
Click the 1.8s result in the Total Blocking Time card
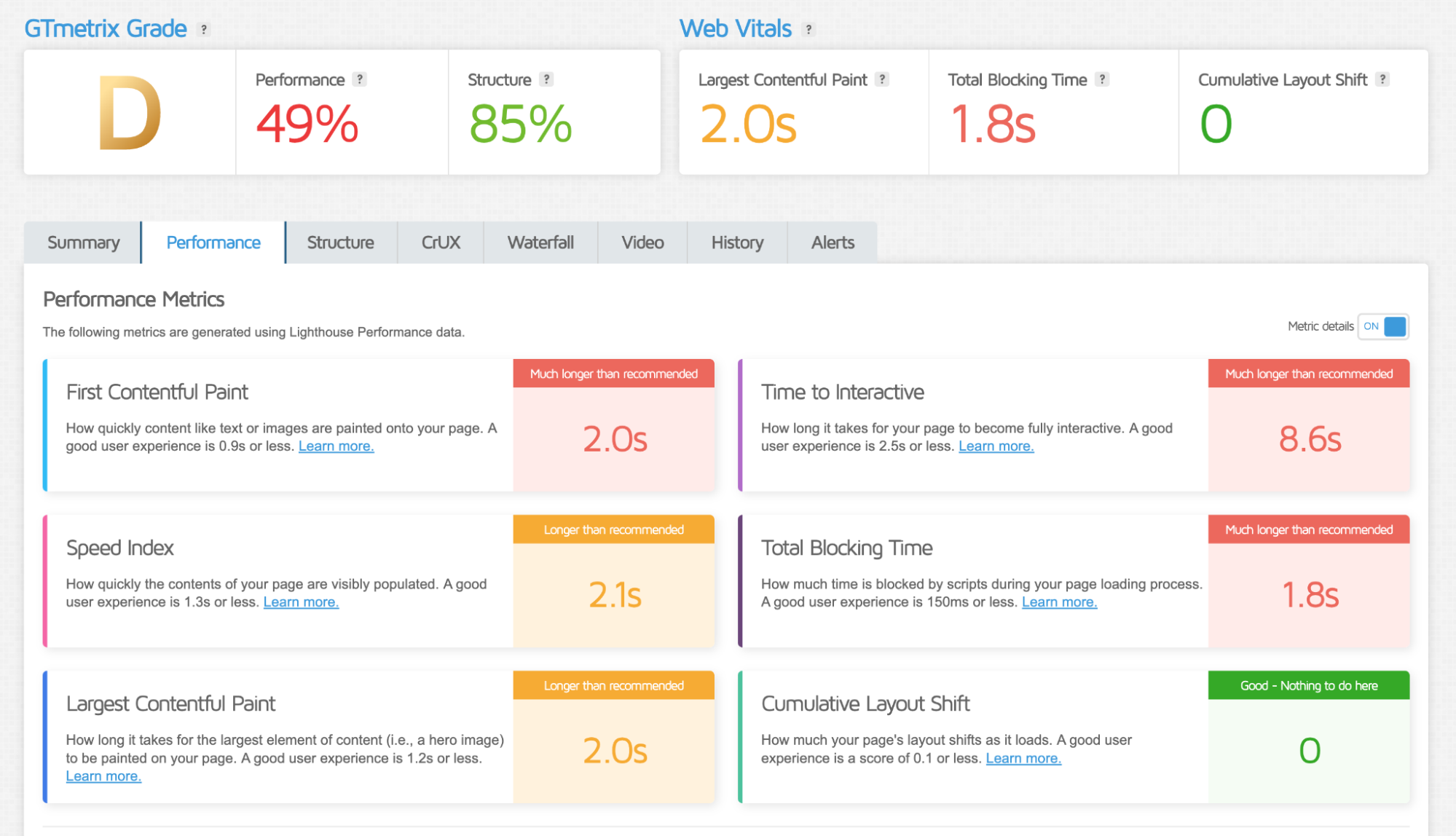(1310, 595)
